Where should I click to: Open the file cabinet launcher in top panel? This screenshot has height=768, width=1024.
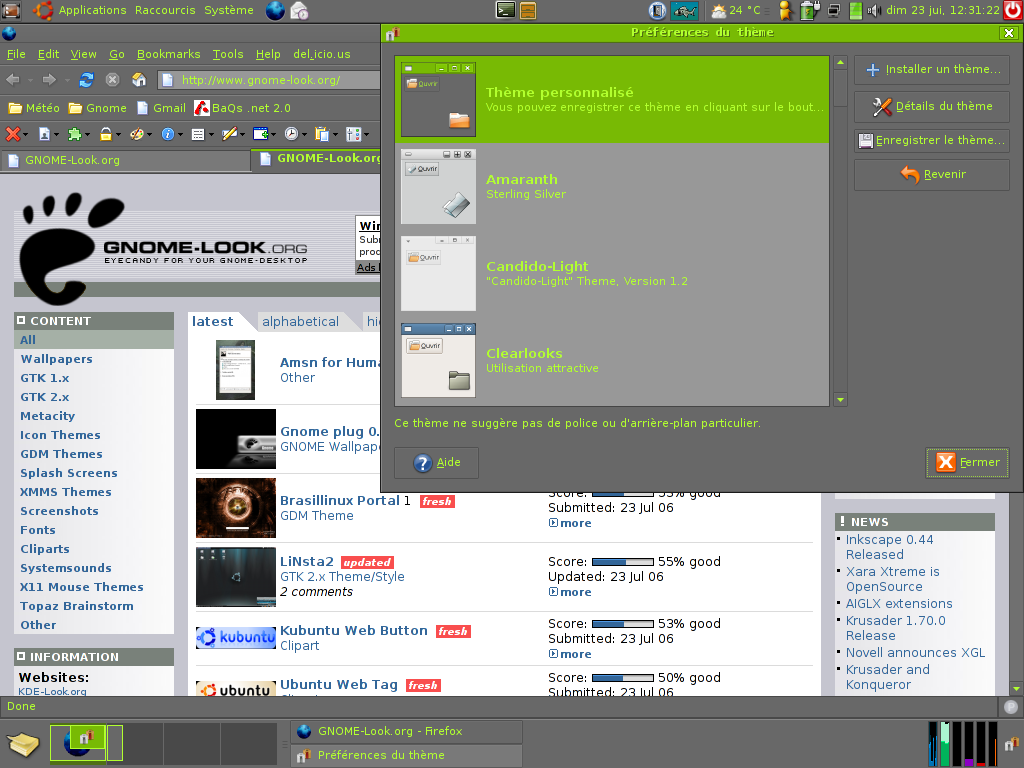[x=528, y=10]
